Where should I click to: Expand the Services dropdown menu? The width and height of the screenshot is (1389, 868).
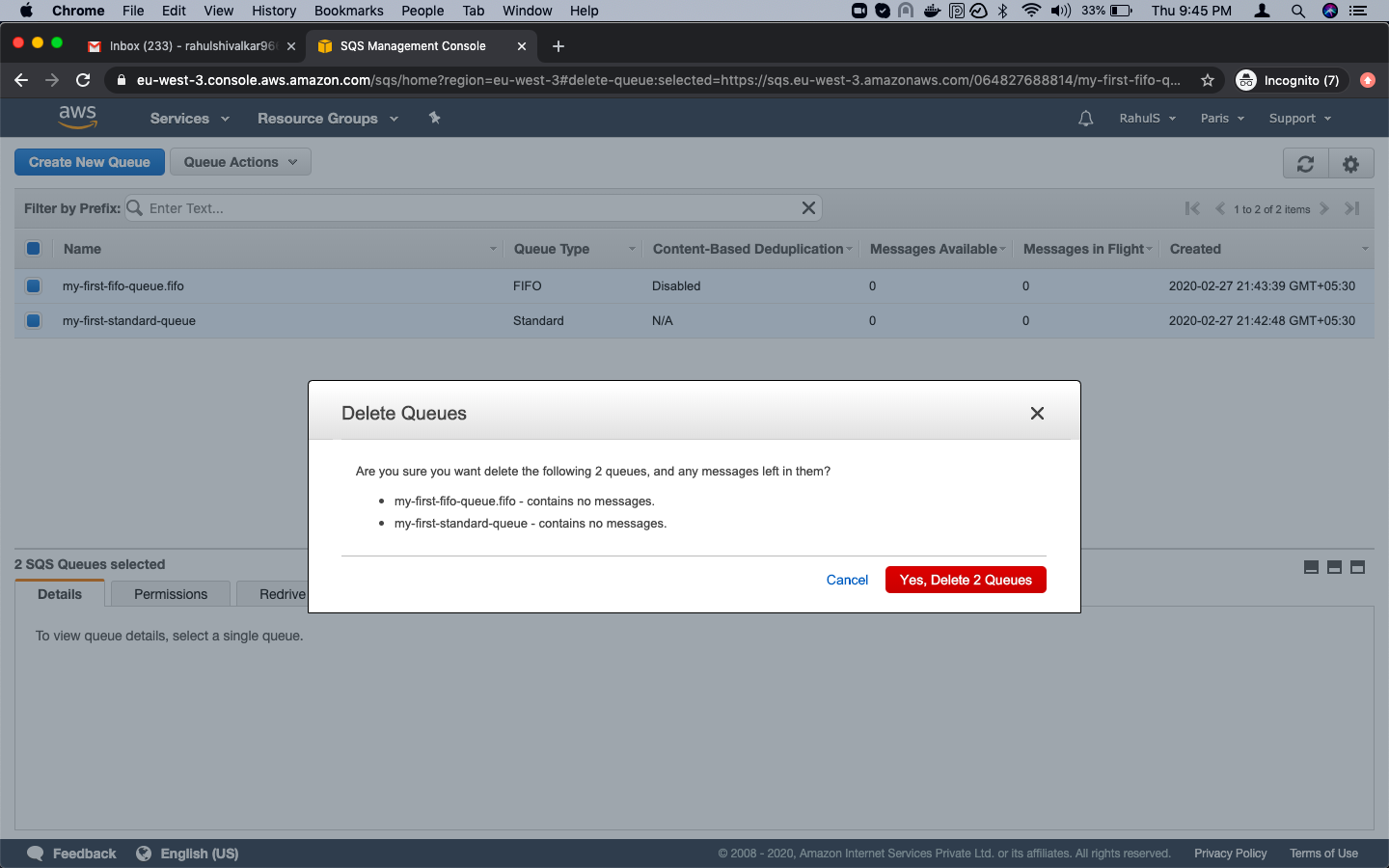tap(189, 119)
